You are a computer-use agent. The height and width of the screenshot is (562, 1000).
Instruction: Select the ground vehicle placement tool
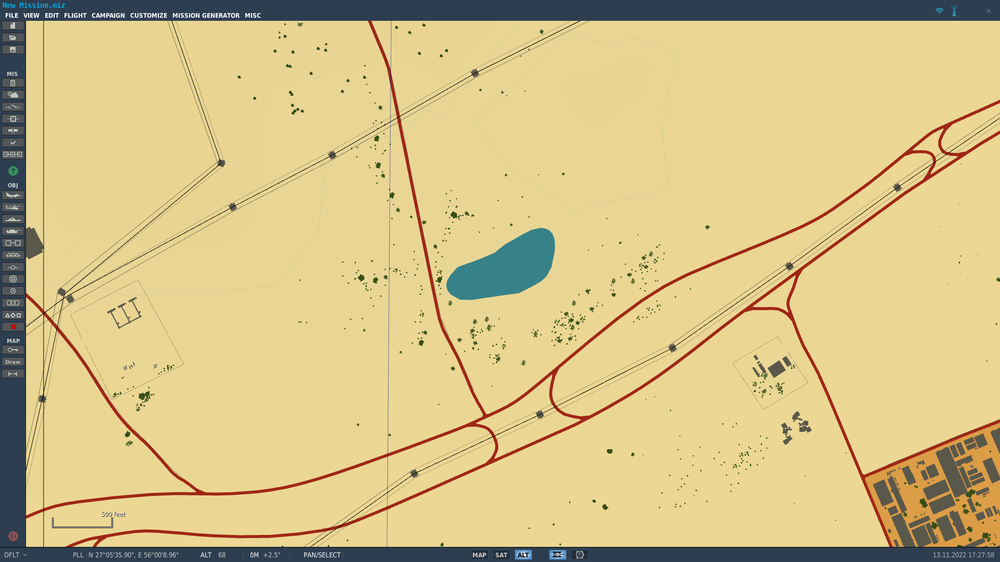click(13, 231)
